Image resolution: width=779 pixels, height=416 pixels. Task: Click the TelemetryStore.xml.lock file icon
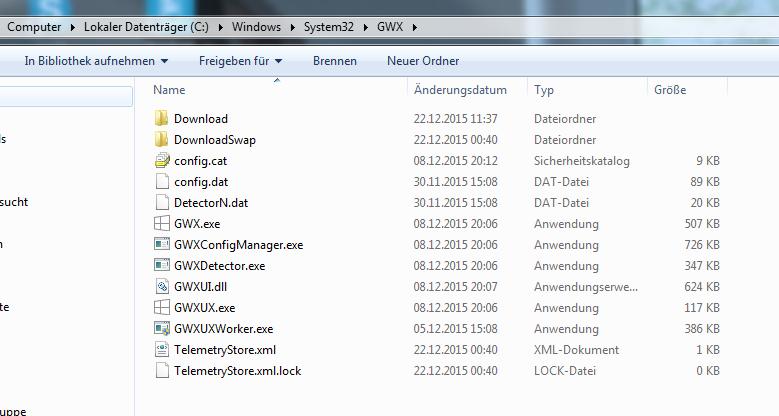[x=162, y=370]
